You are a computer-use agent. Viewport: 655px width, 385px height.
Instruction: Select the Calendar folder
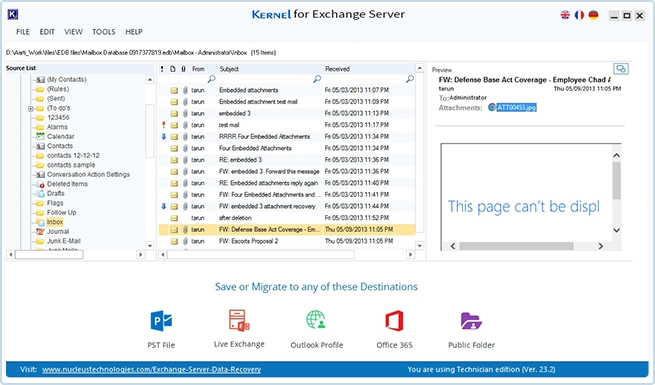[61, 136]
